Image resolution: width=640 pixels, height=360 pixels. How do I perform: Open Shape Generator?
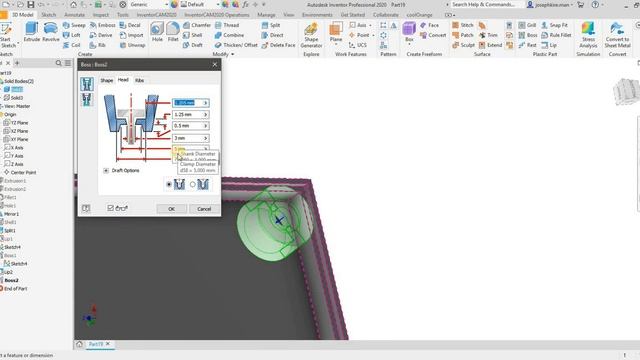click(311, 35)
